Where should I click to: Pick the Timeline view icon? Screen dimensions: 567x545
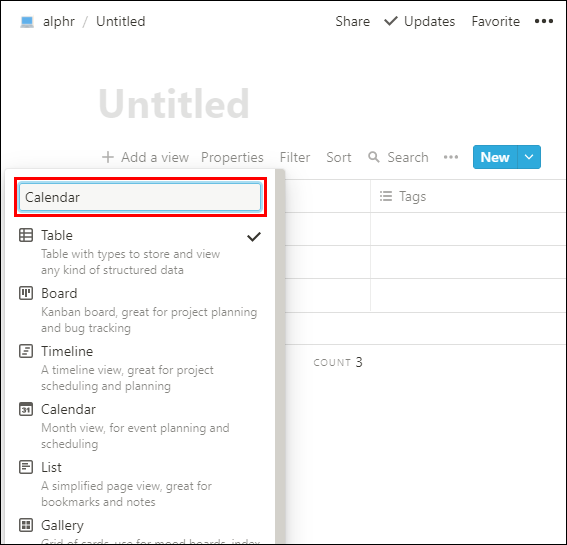(x=26, y=351)
